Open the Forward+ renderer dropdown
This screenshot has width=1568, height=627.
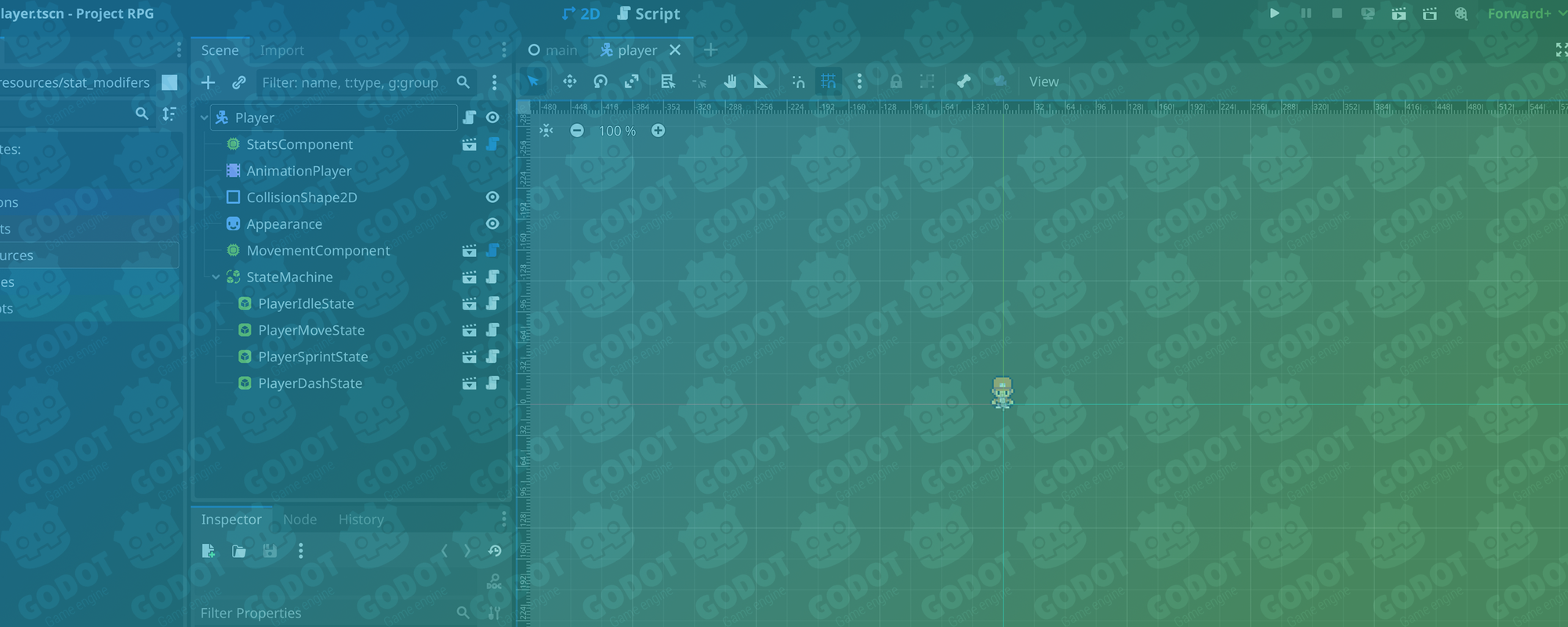[1523, 14]
